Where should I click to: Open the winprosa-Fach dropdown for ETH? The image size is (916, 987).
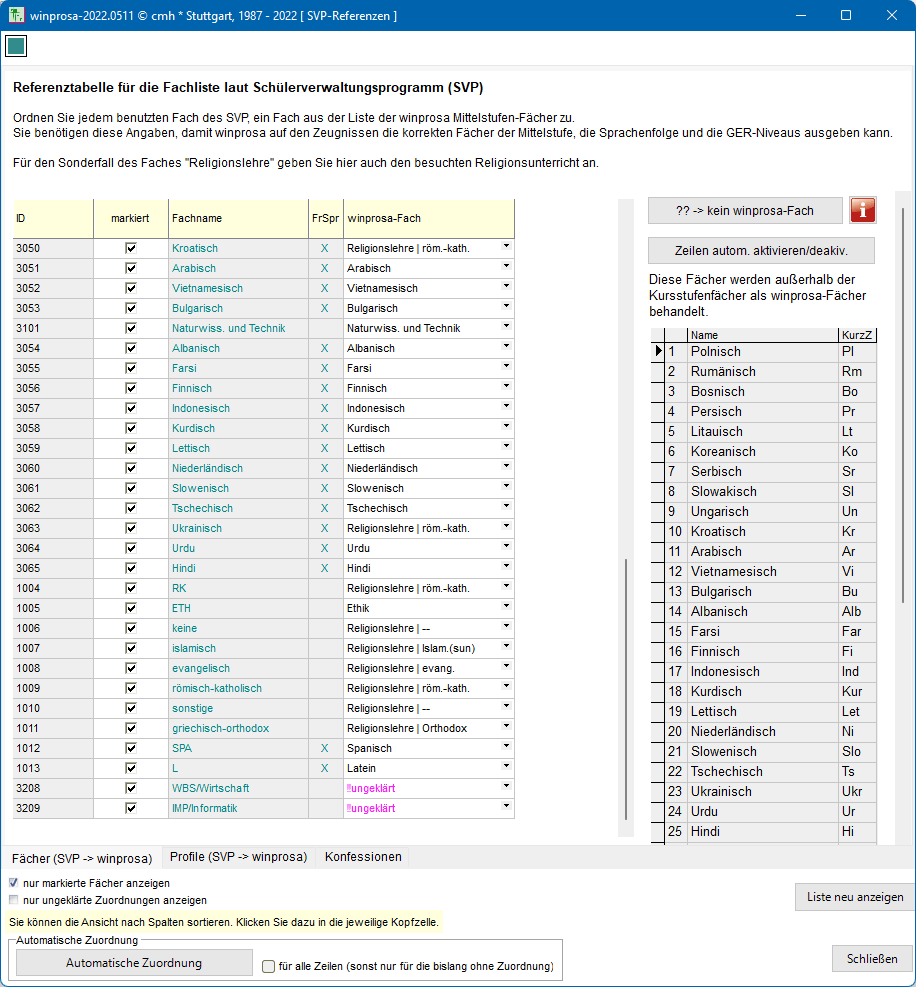coord(506,606)
